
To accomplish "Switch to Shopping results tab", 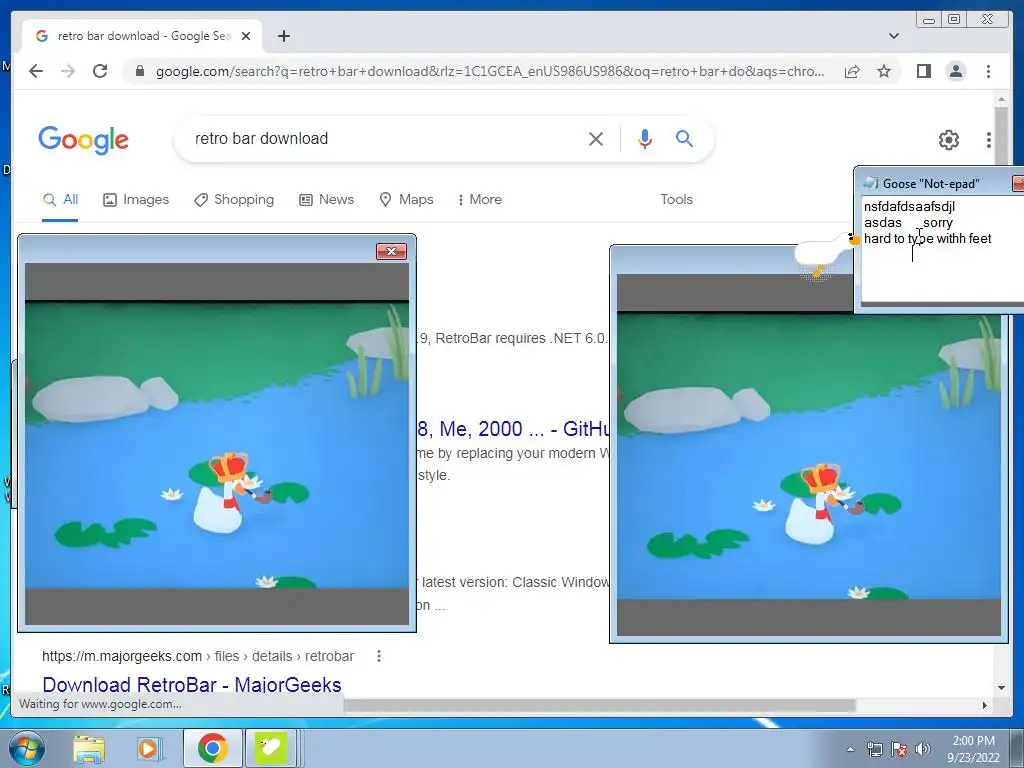I will pos(234,200).
